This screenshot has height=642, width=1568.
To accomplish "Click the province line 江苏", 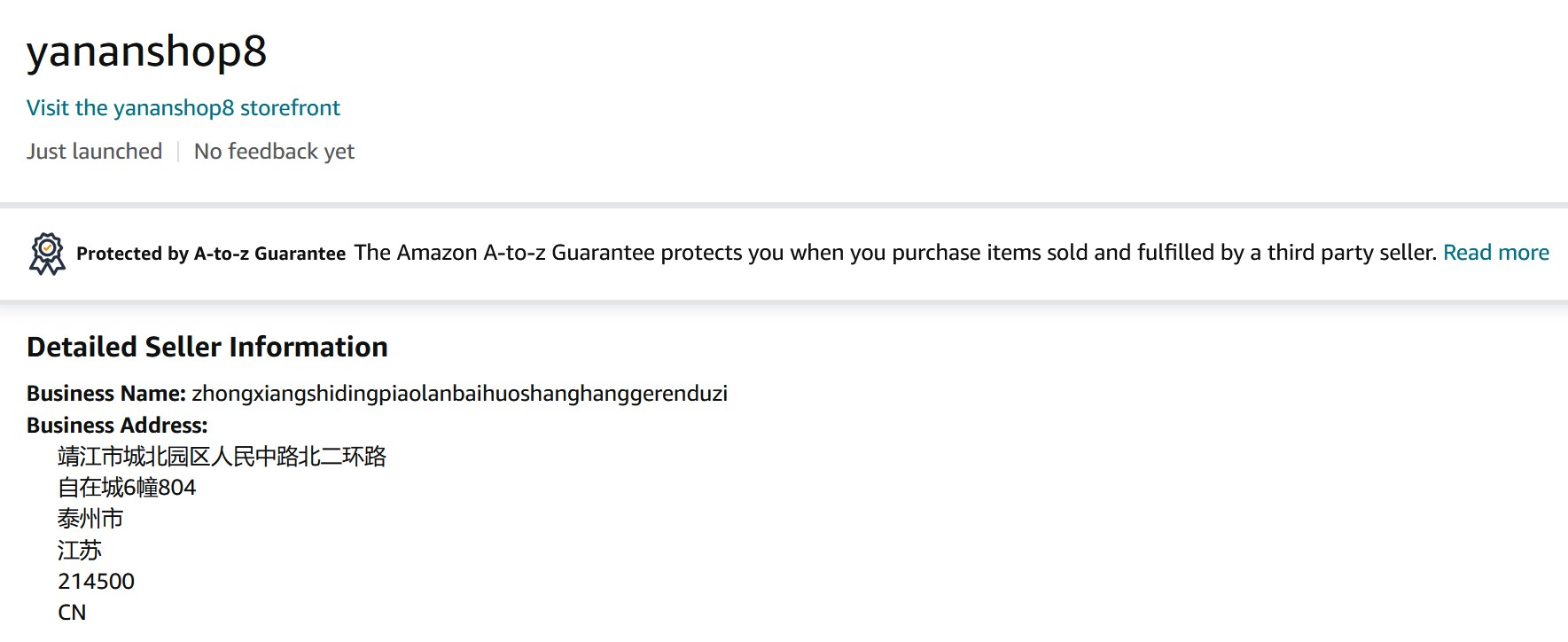I will [x=80, y=551].
